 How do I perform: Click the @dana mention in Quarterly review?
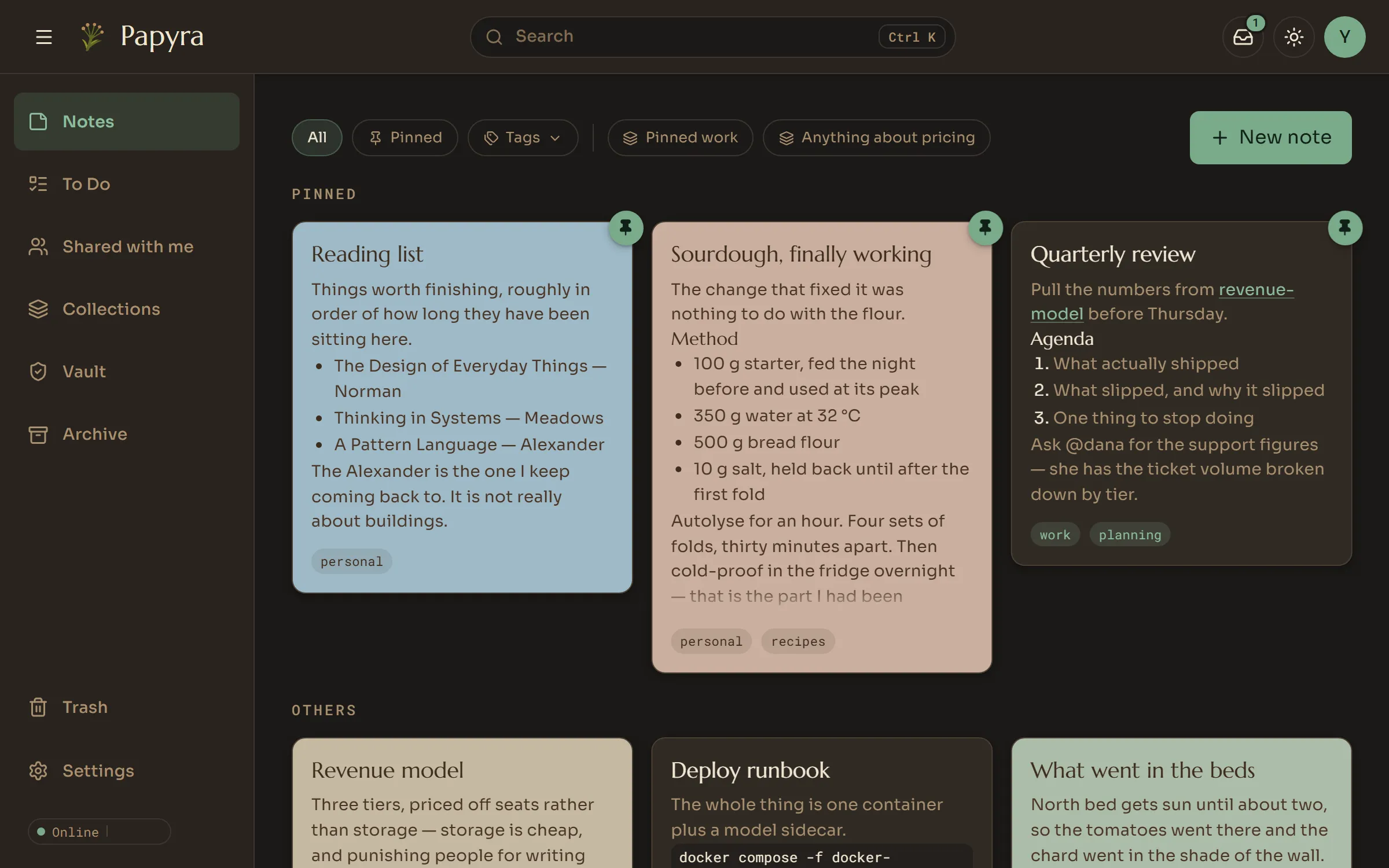(1094, 444)
